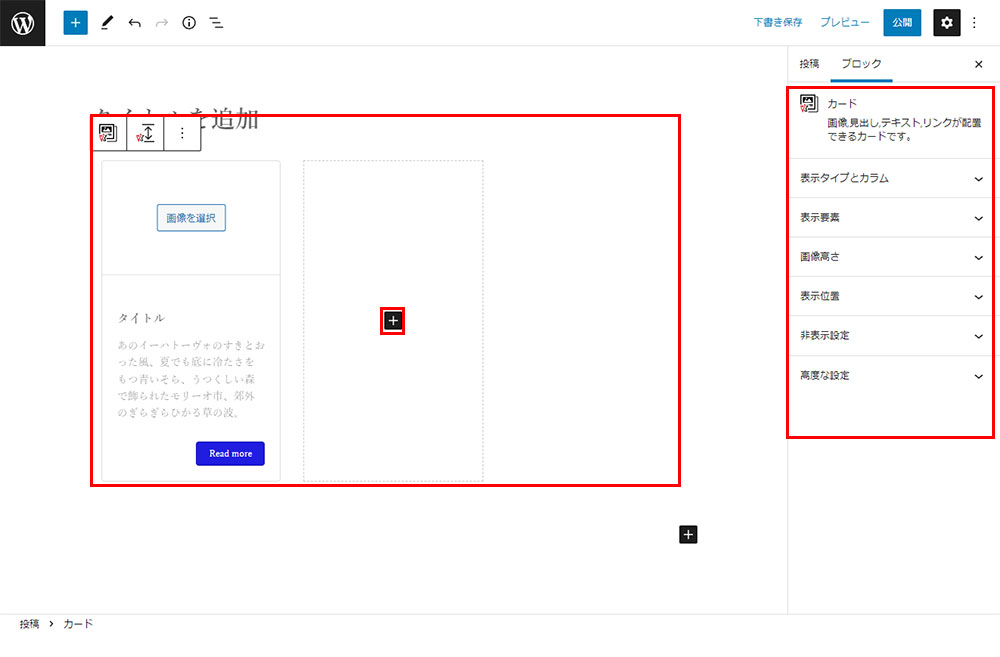
Task: Open the info details icon
Action: [189, 22]
